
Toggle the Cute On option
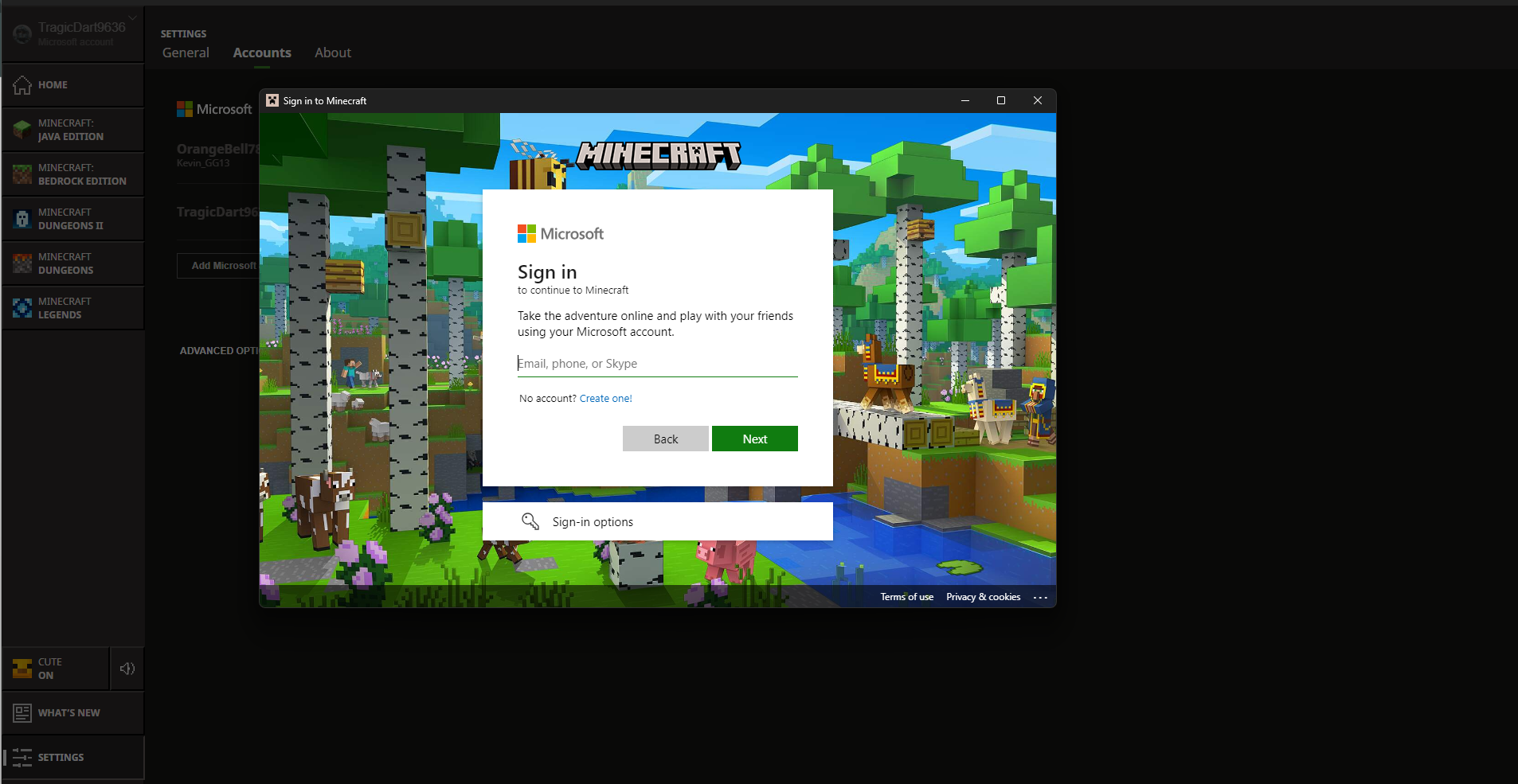pyautogui.click(x=55, y=669)
